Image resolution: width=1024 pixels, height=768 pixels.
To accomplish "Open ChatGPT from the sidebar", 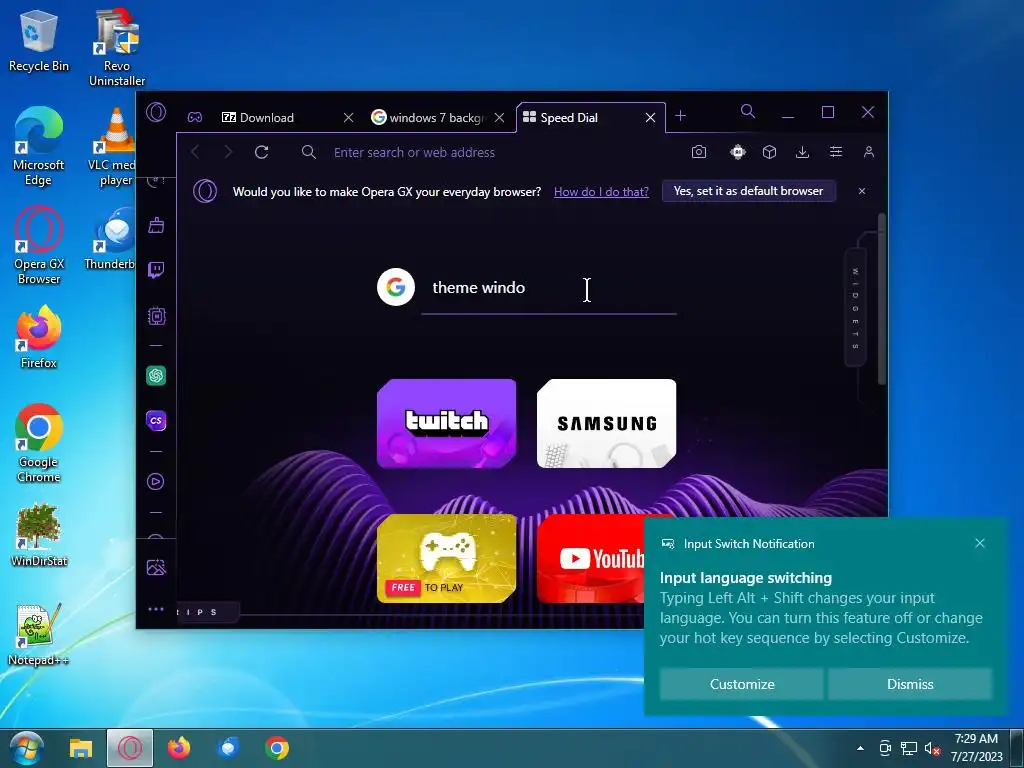I will pyautogui.click(x=156, y=376).
